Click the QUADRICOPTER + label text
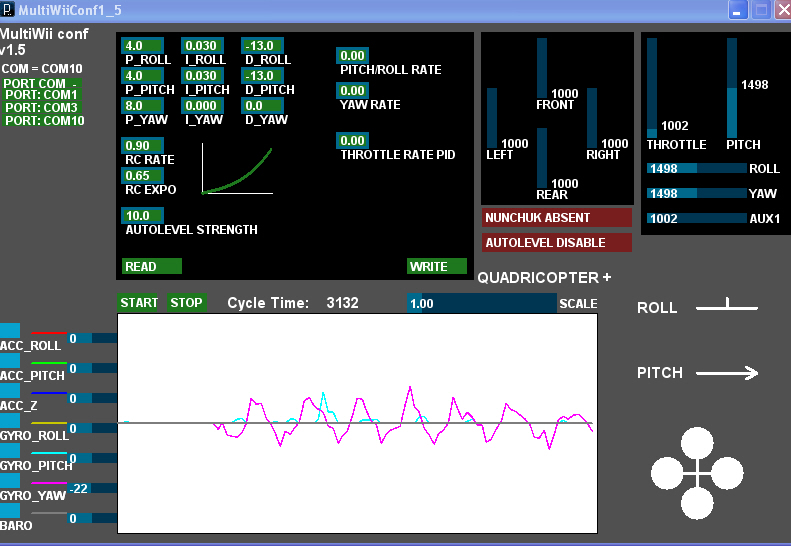 (x=544, y=278)
